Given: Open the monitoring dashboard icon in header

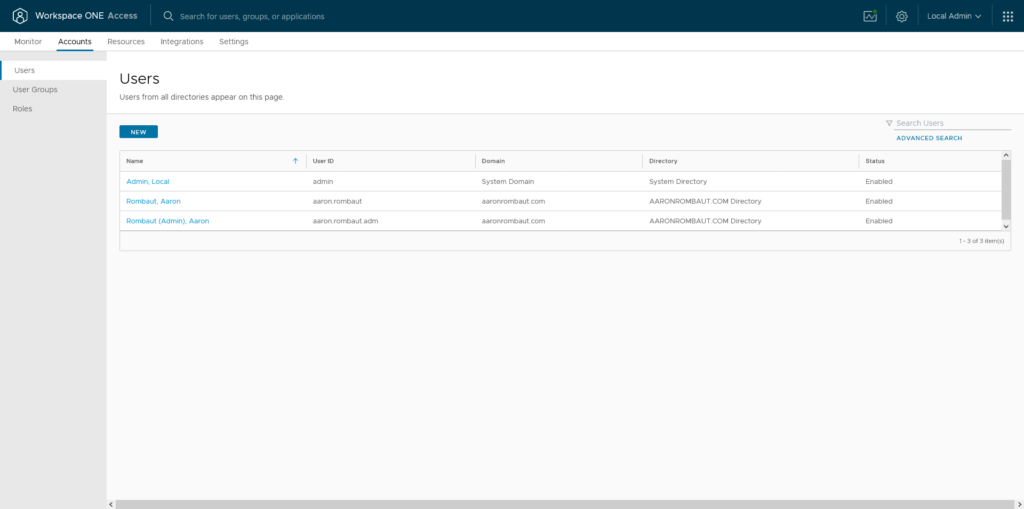Looking at the screenshot, I should tap(870, 16).
